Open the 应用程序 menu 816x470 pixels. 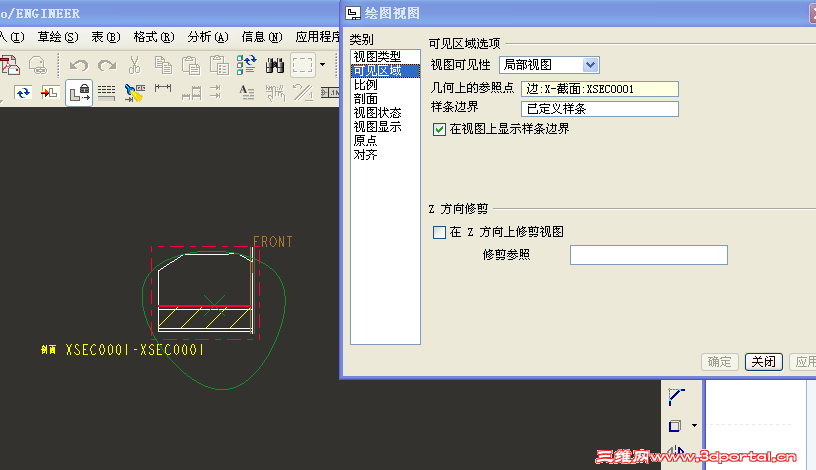click(x=317, y=37)
